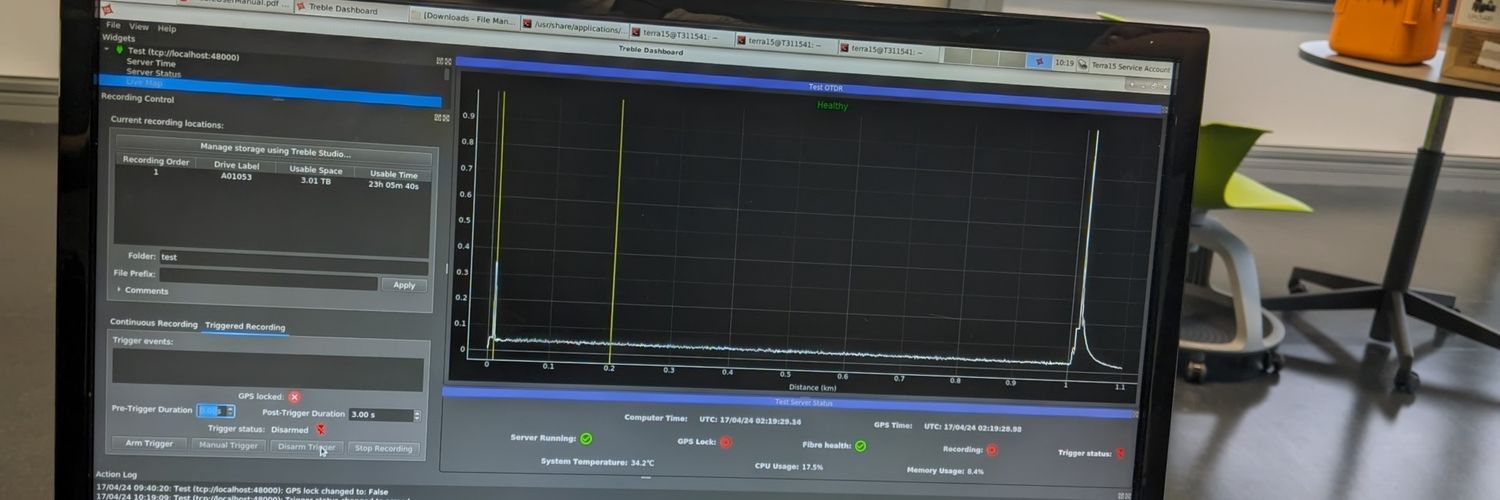This screenshot has width=1500, height=500.
Task: Click the Disarmed trigger status red icon
Action: pyautogui.click(x=320, y=429)
